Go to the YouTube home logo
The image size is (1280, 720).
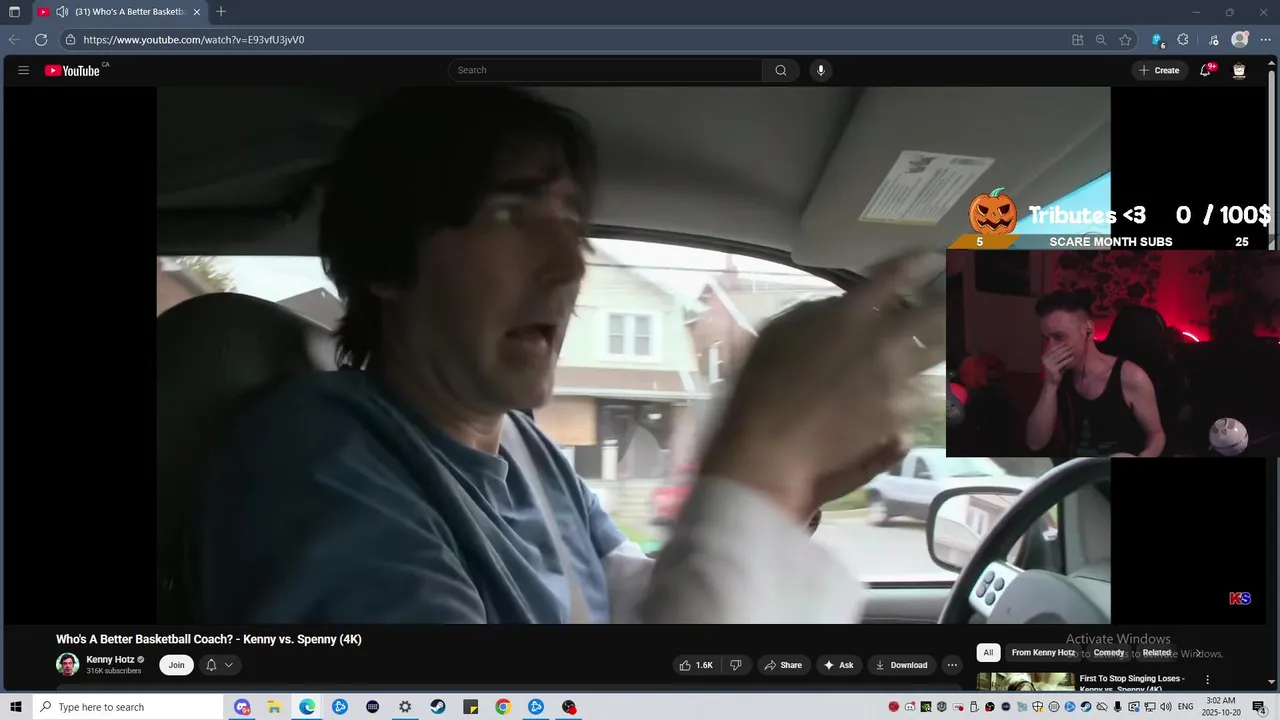click(x=72, y=70)
